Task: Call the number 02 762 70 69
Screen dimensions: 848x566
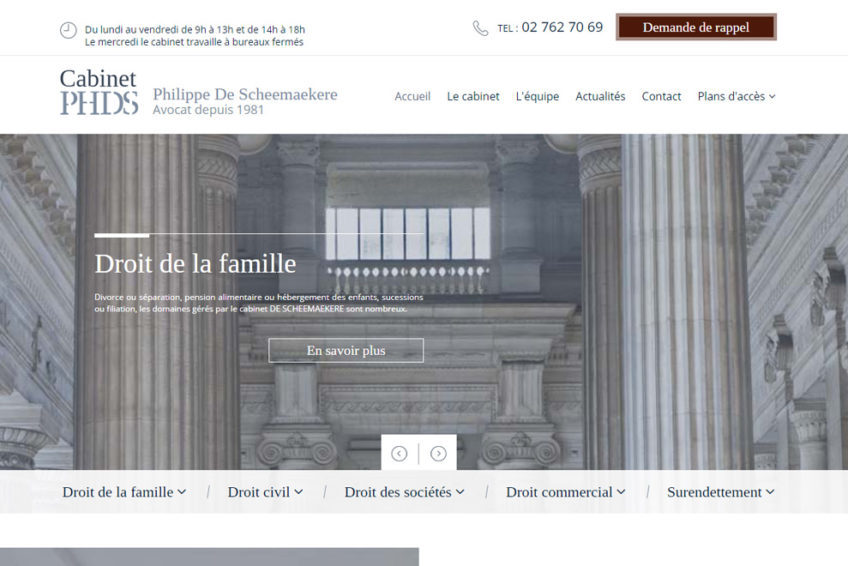Action: pyautogui.click(x=562, y=27)
